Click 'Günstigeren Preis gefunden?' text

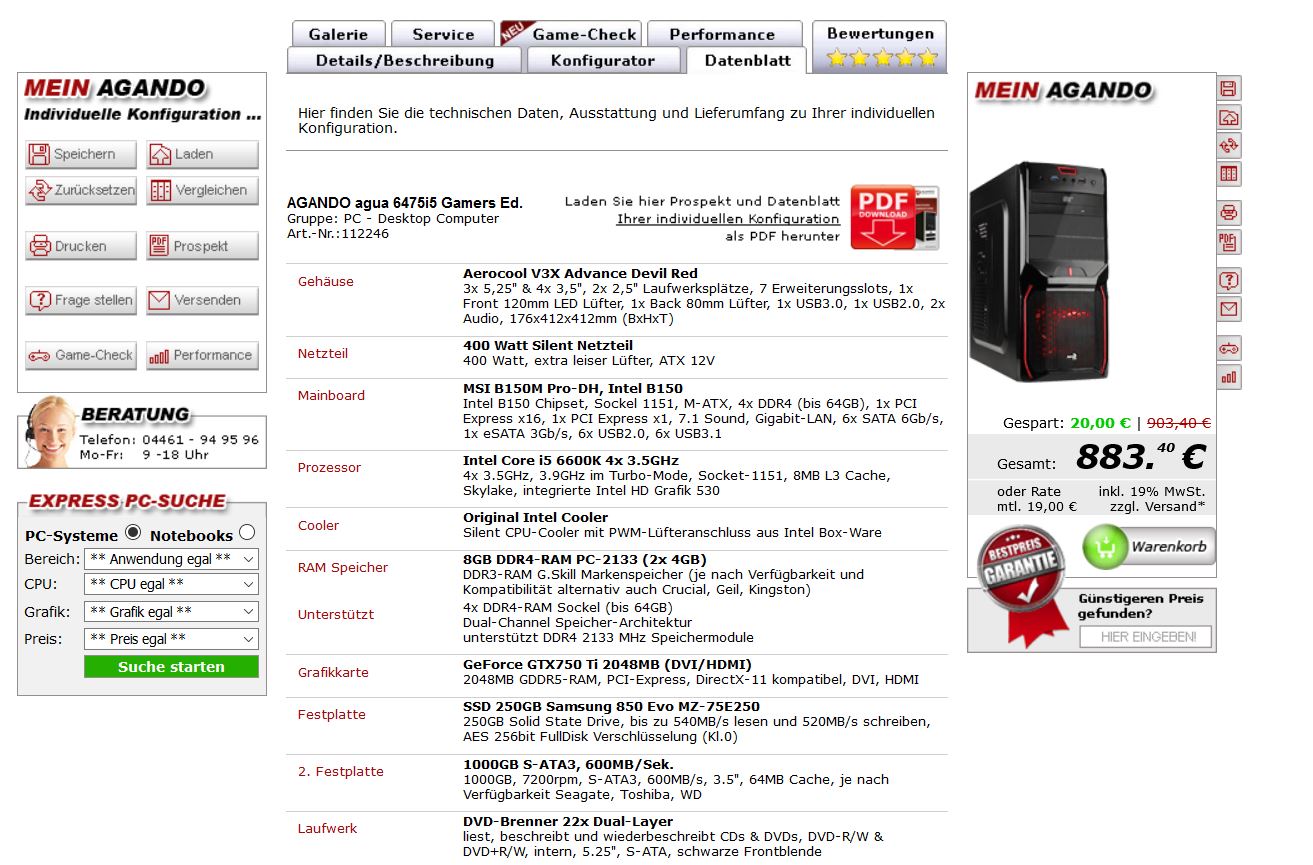(x=1140, y=606)
